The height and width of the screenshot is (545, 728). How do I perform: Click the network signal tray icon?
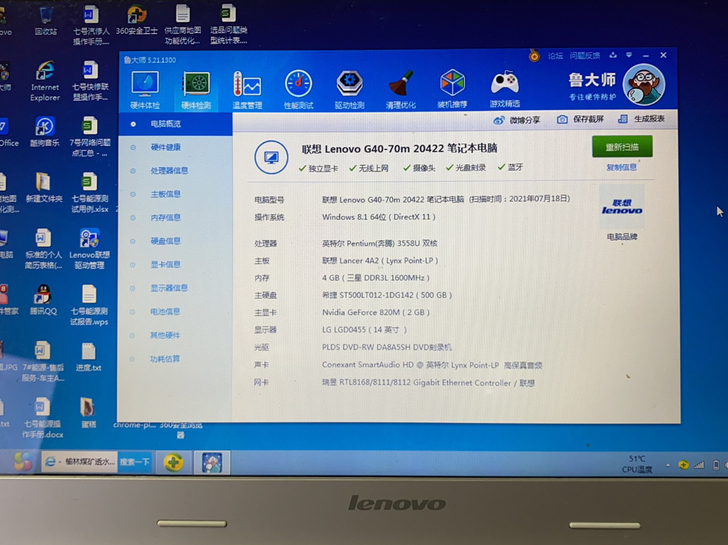coord(699,465)
